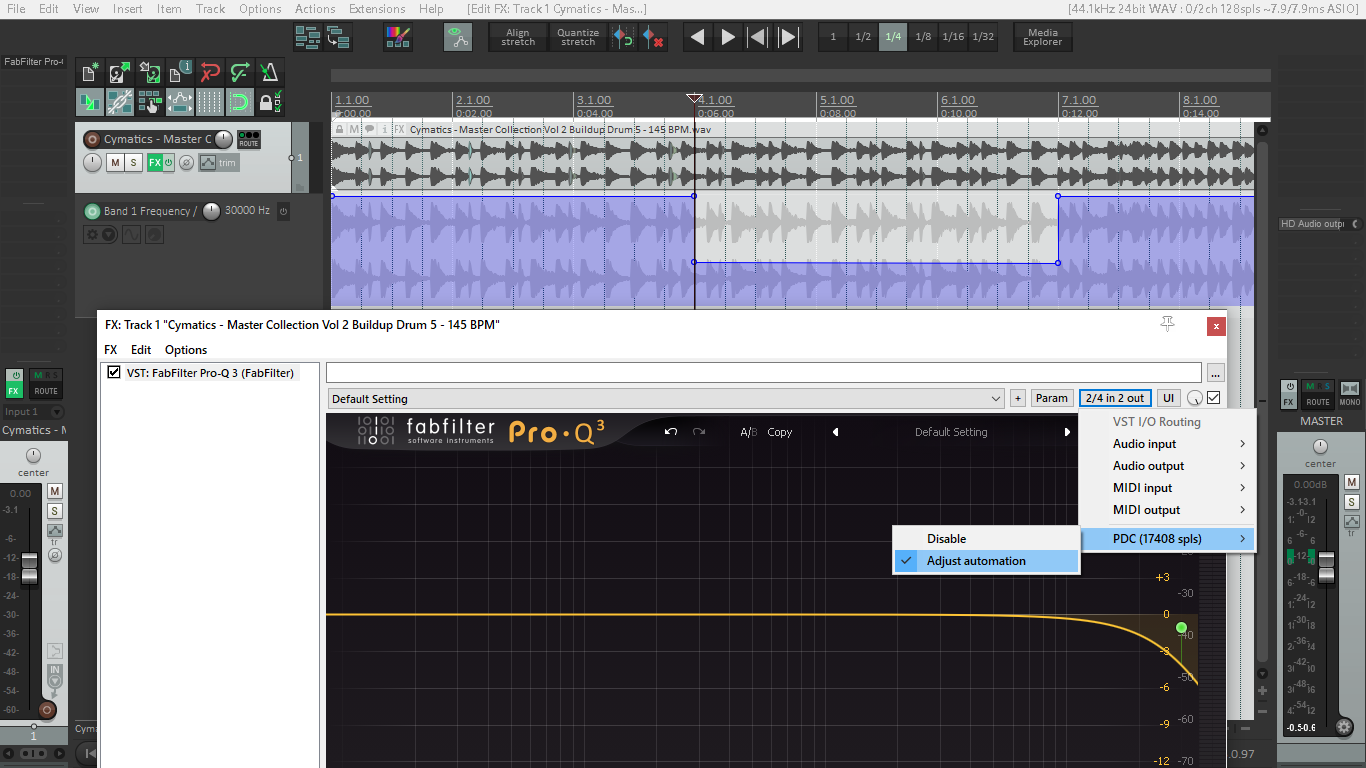
Task: Open the Insert menu
Action: click(x=128, y=8)
